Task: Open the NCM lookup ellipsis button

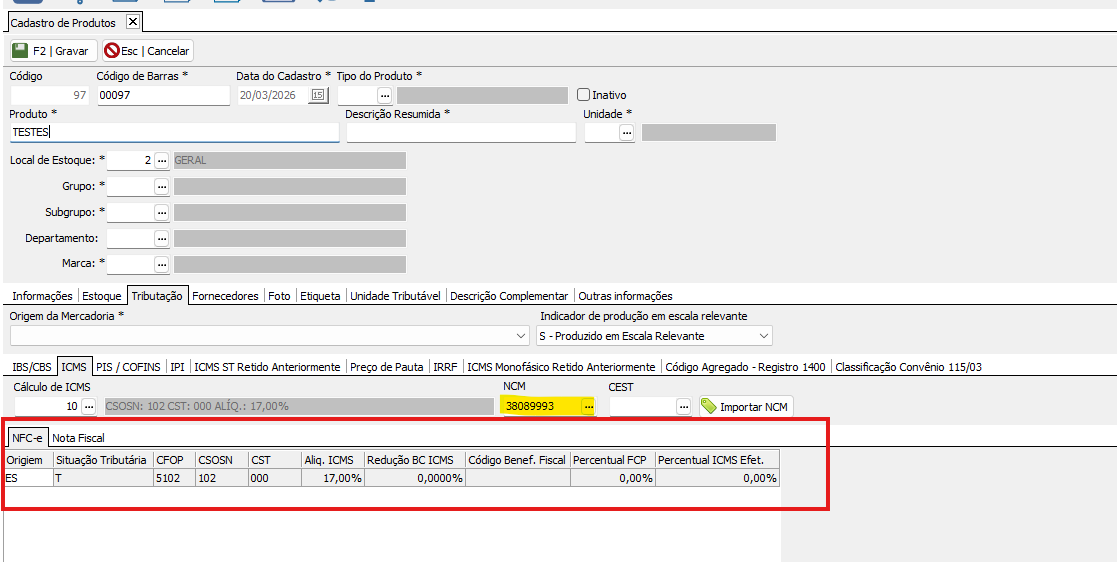Action: click(588, 406)
